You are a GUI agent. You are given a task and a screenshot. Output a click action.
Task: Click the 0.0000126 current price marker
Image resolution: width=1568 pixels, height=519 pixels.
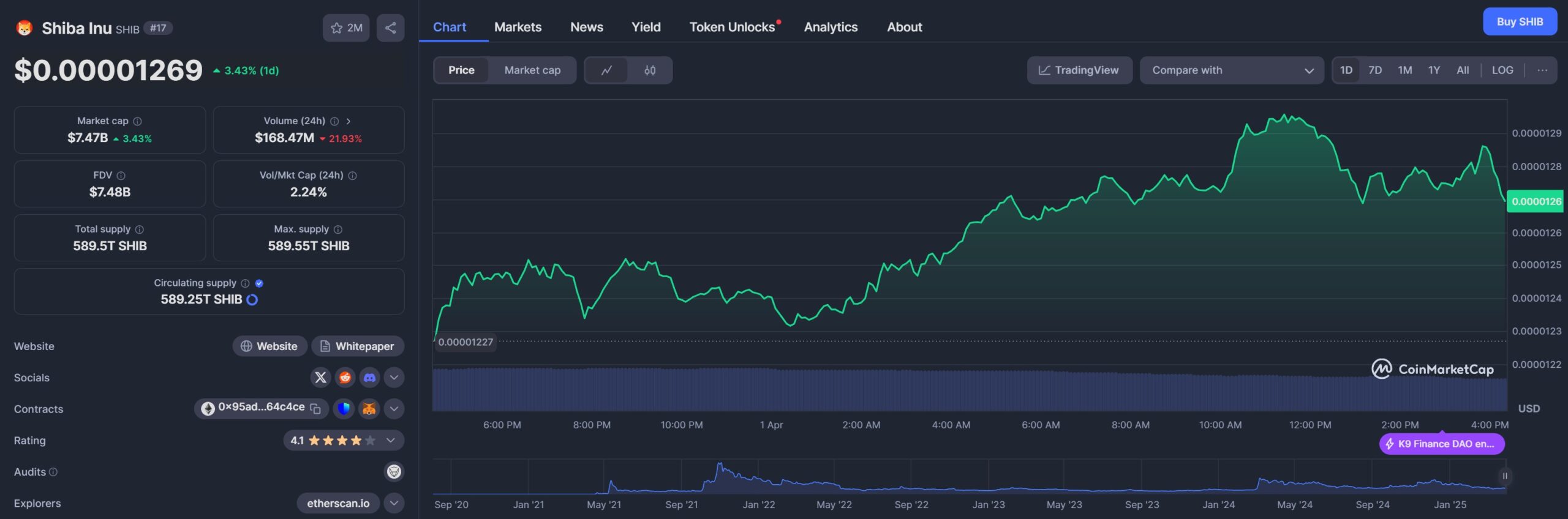pos(1535,201)
